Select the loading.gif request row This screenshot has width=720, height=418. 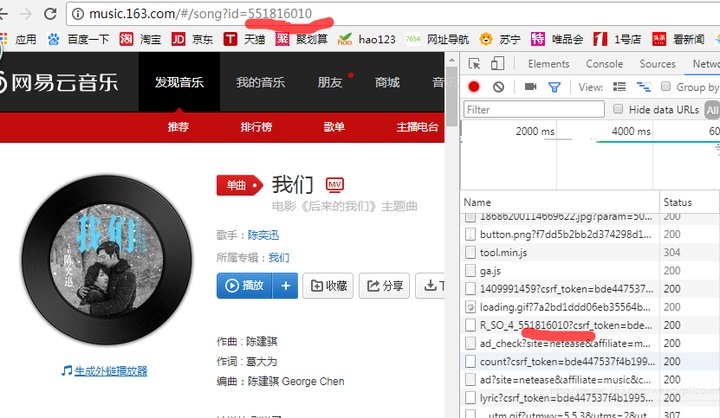[590, 307]
